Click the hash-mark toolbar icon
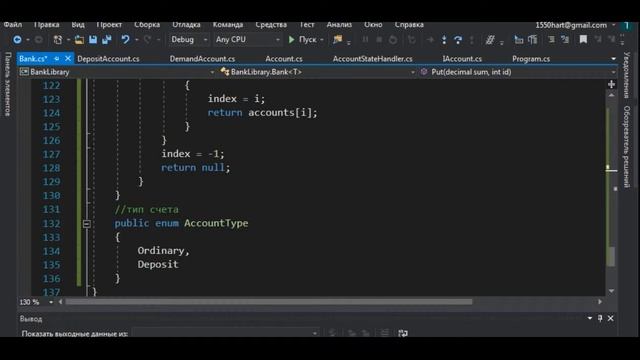This screenshot has width=640, height=360. pos(490,40)
